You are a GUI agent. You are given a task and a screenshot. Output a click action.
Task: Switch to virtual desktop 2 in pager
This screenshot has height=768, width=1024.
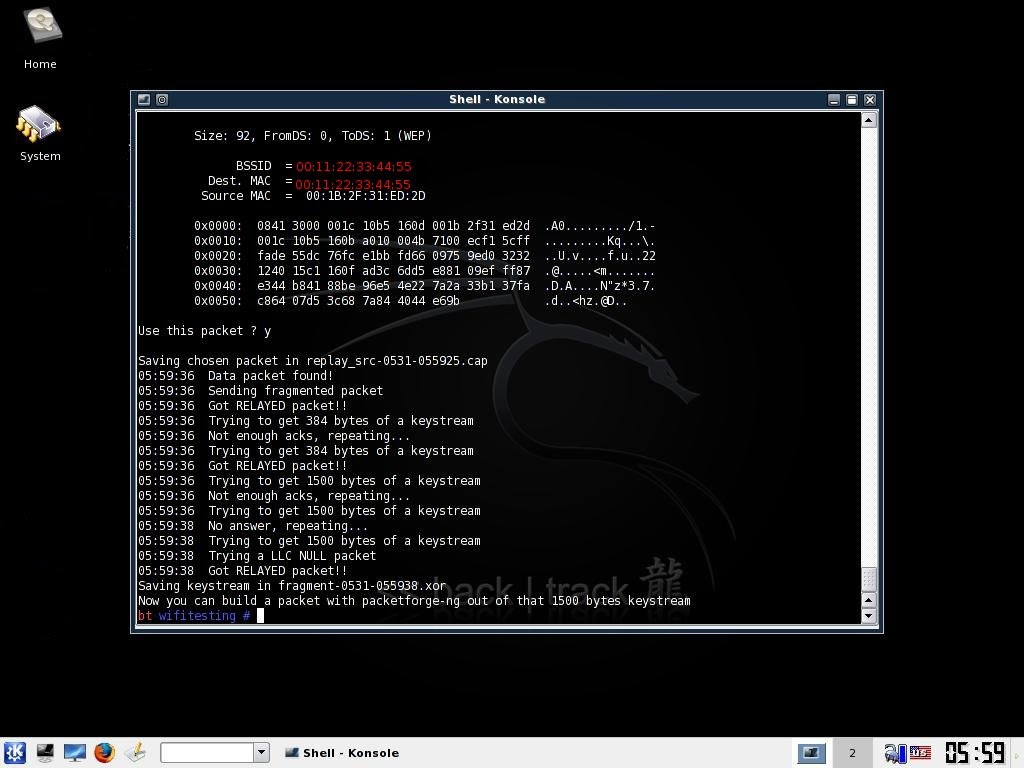[x=852, y=753]
